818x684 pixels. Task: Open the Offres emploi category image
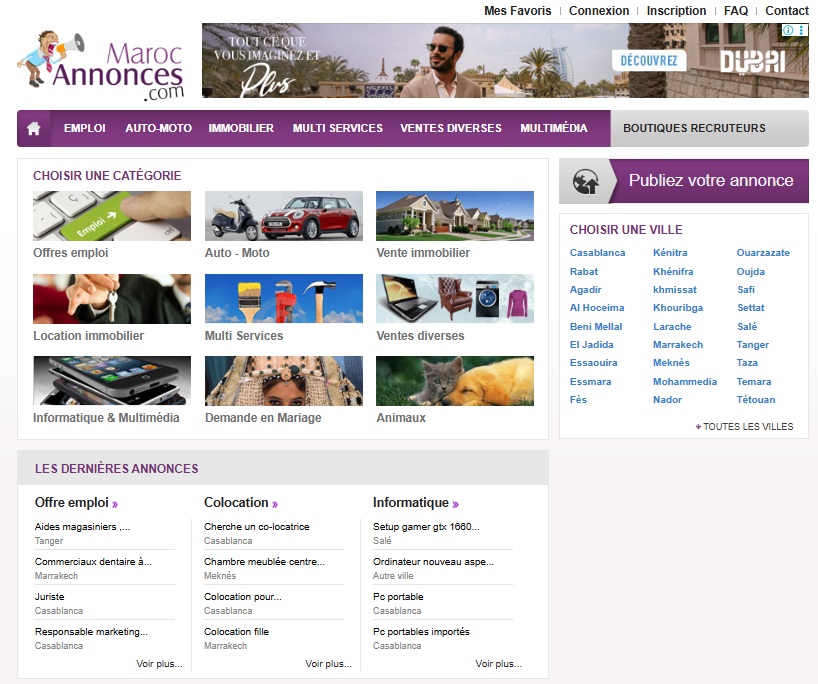[x=112, y=216]
